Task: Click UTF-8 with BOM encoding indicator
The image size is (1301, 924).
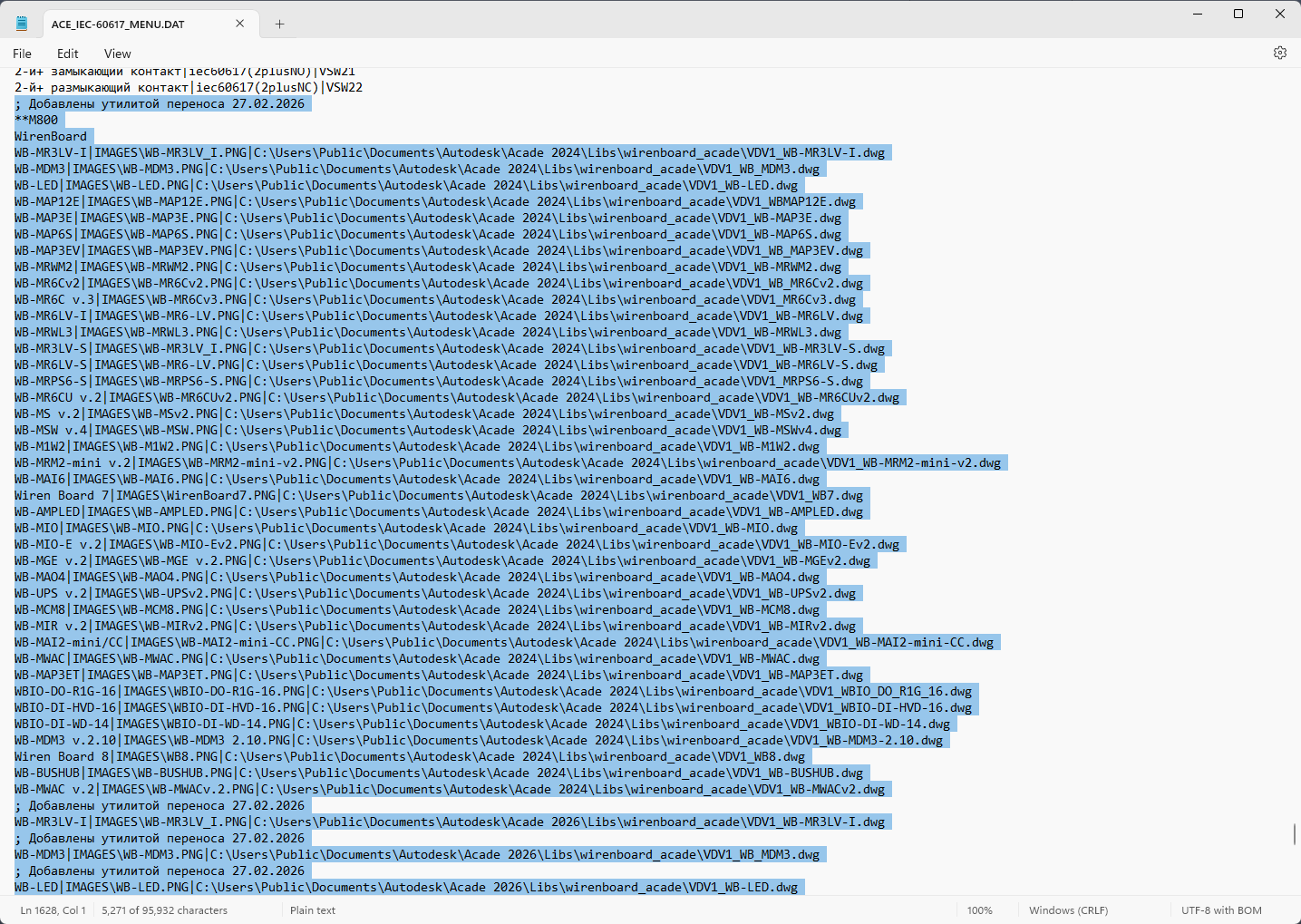Action: click(x=1221, y=910)
